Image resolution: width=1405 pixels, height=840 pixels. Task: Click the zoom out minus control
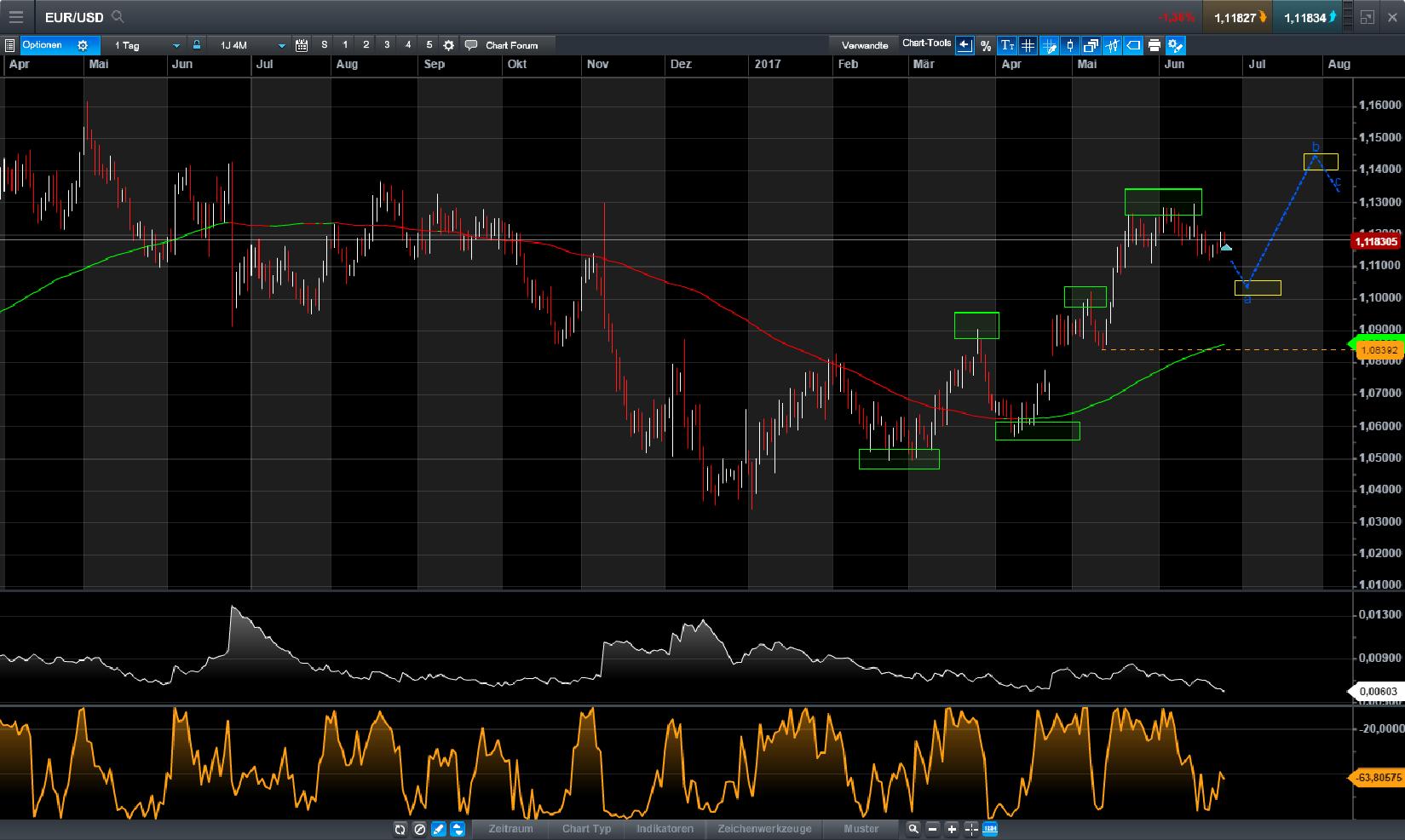tap(932, 828)
